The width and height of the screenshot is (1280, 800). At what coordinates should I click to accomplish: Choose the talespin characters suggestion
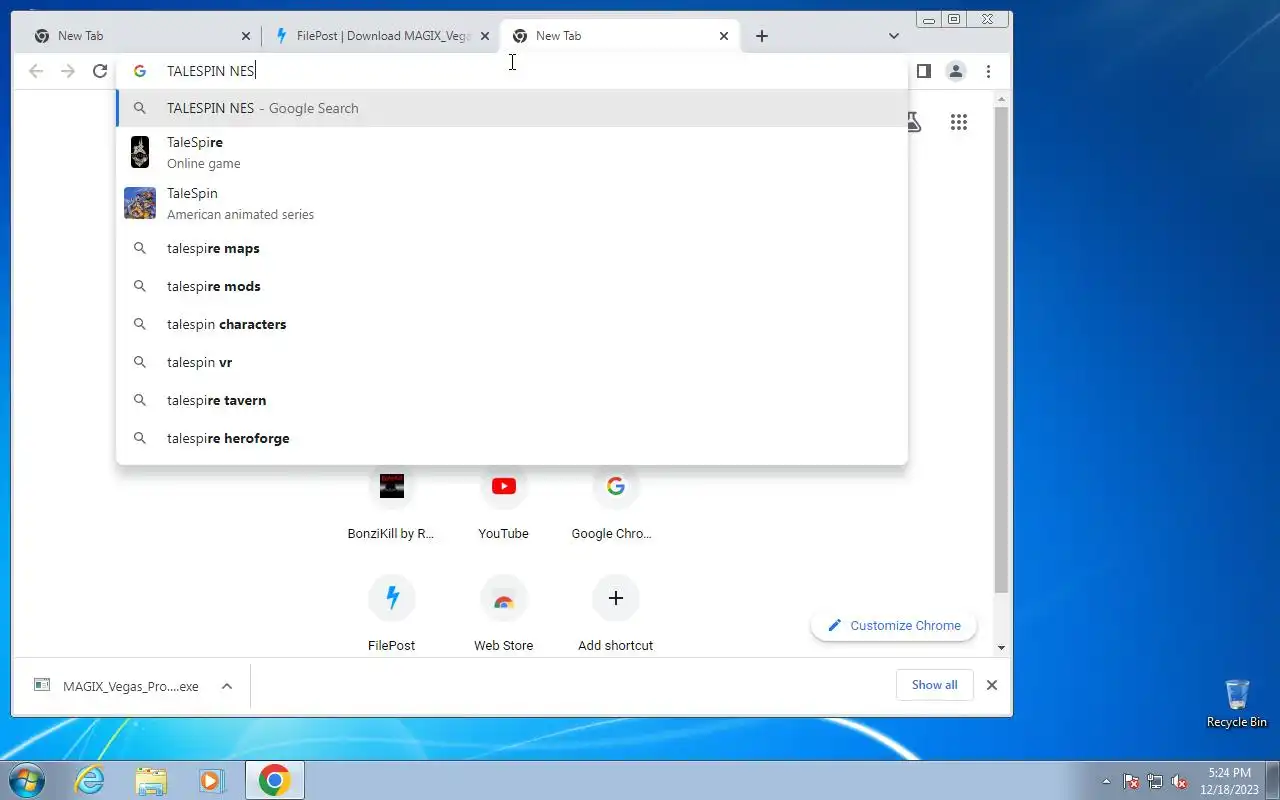(512, 324)
